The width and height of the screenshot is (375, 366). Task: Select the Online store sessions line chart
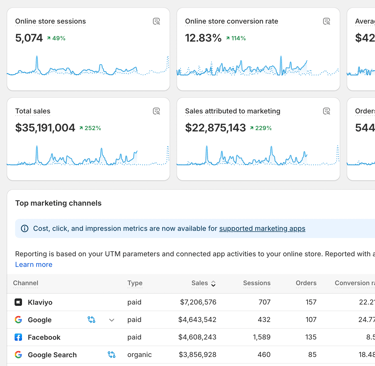tap(88, 66)
